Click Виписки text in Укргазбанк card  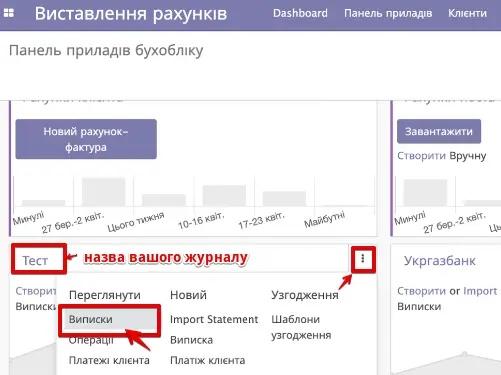(419, 306)
